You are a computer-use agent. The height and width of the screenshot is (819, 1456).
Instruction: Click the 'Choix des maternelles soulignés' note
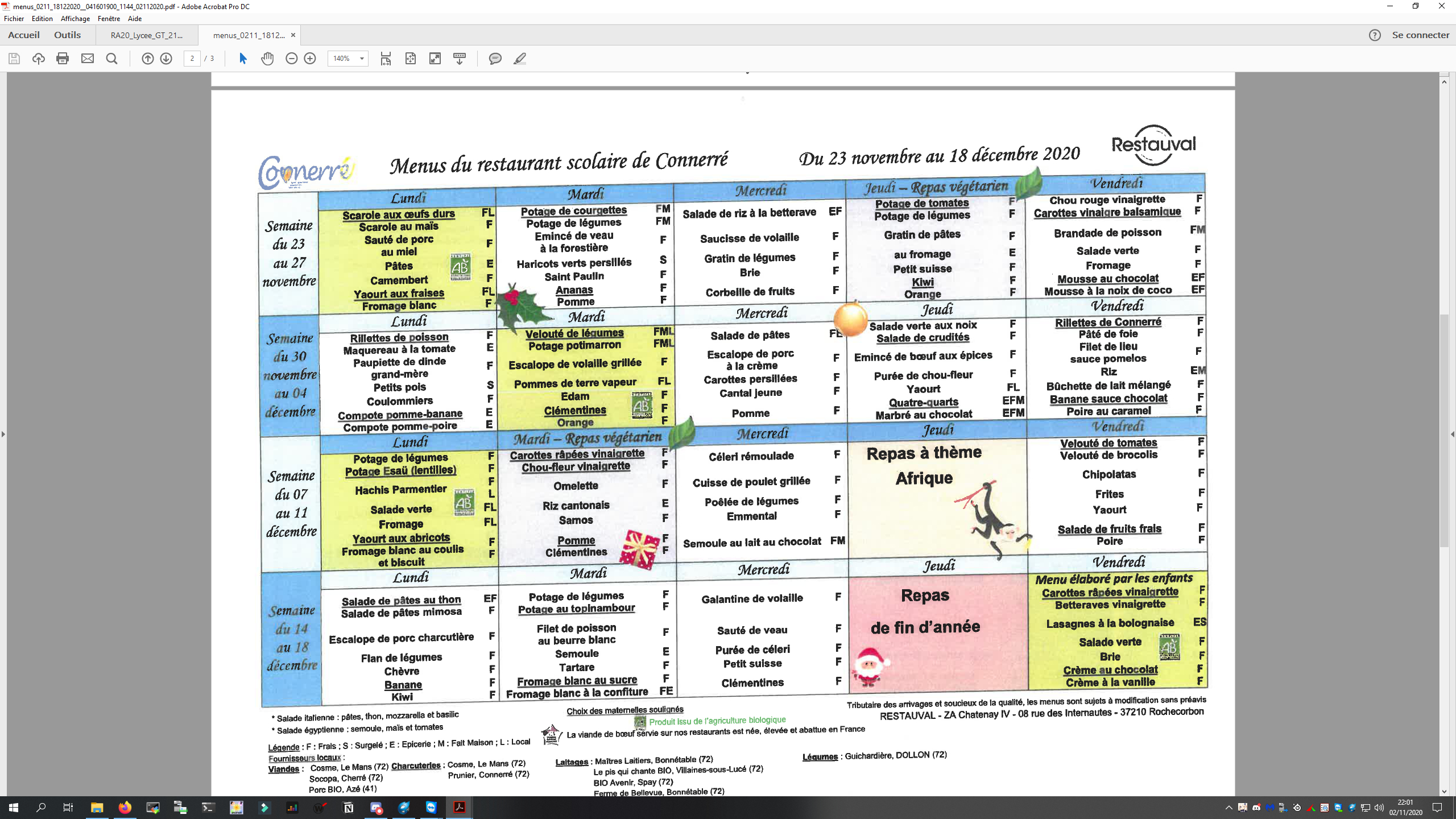(x=625, y=710)
